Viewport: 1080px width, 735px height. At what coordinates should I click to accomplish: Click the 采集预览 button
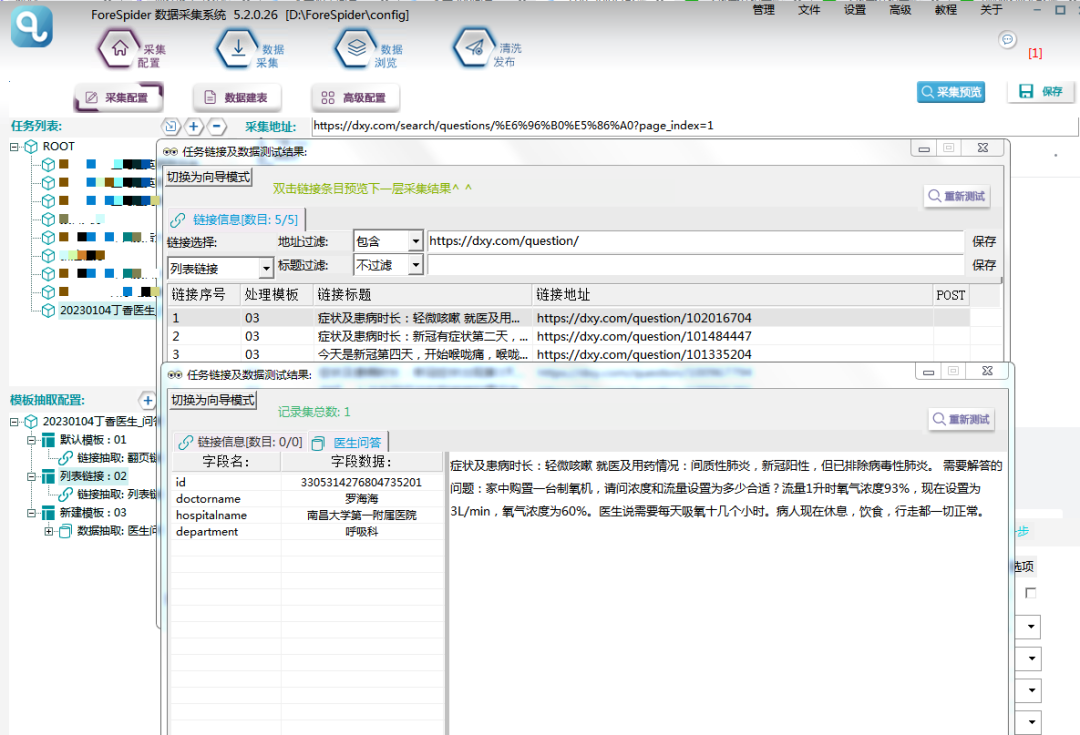951,92
